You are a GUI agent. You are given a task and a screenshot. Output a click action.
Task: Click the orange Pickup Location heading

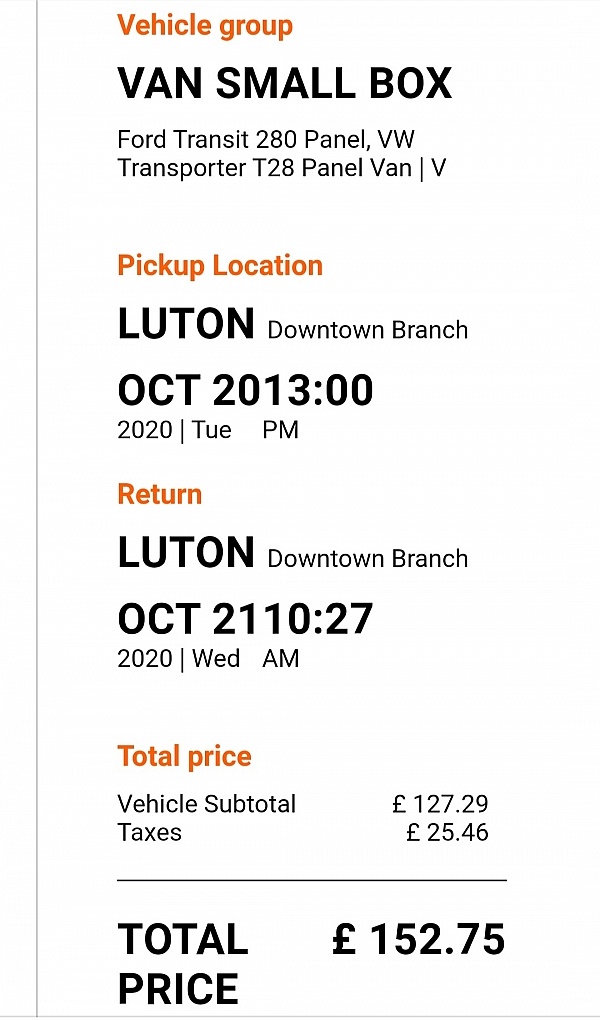pyautogui.click(x=220, y=266)
